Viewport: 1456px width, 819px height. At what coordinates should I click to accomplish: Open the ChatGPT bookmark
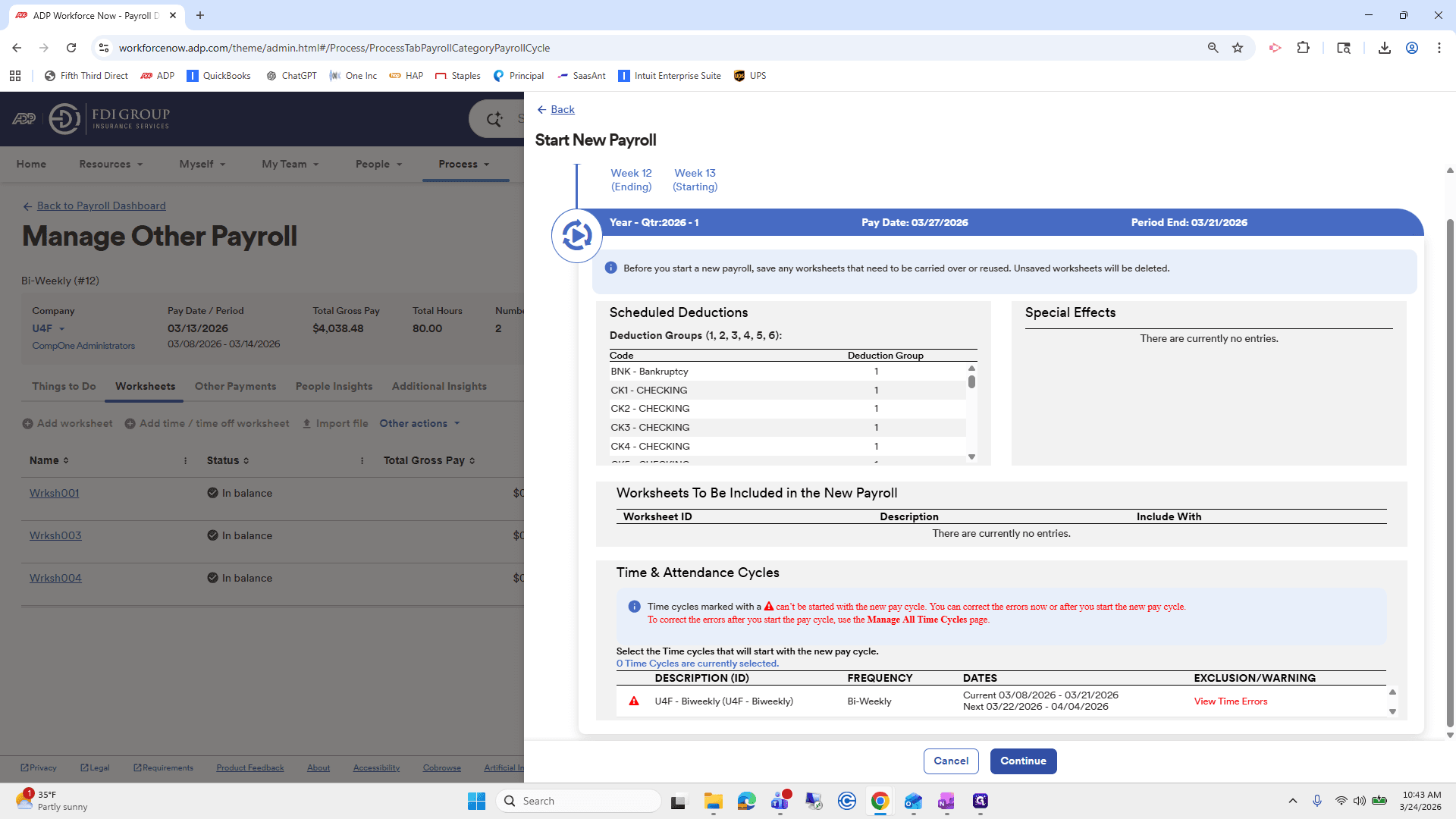coord(291,76)
